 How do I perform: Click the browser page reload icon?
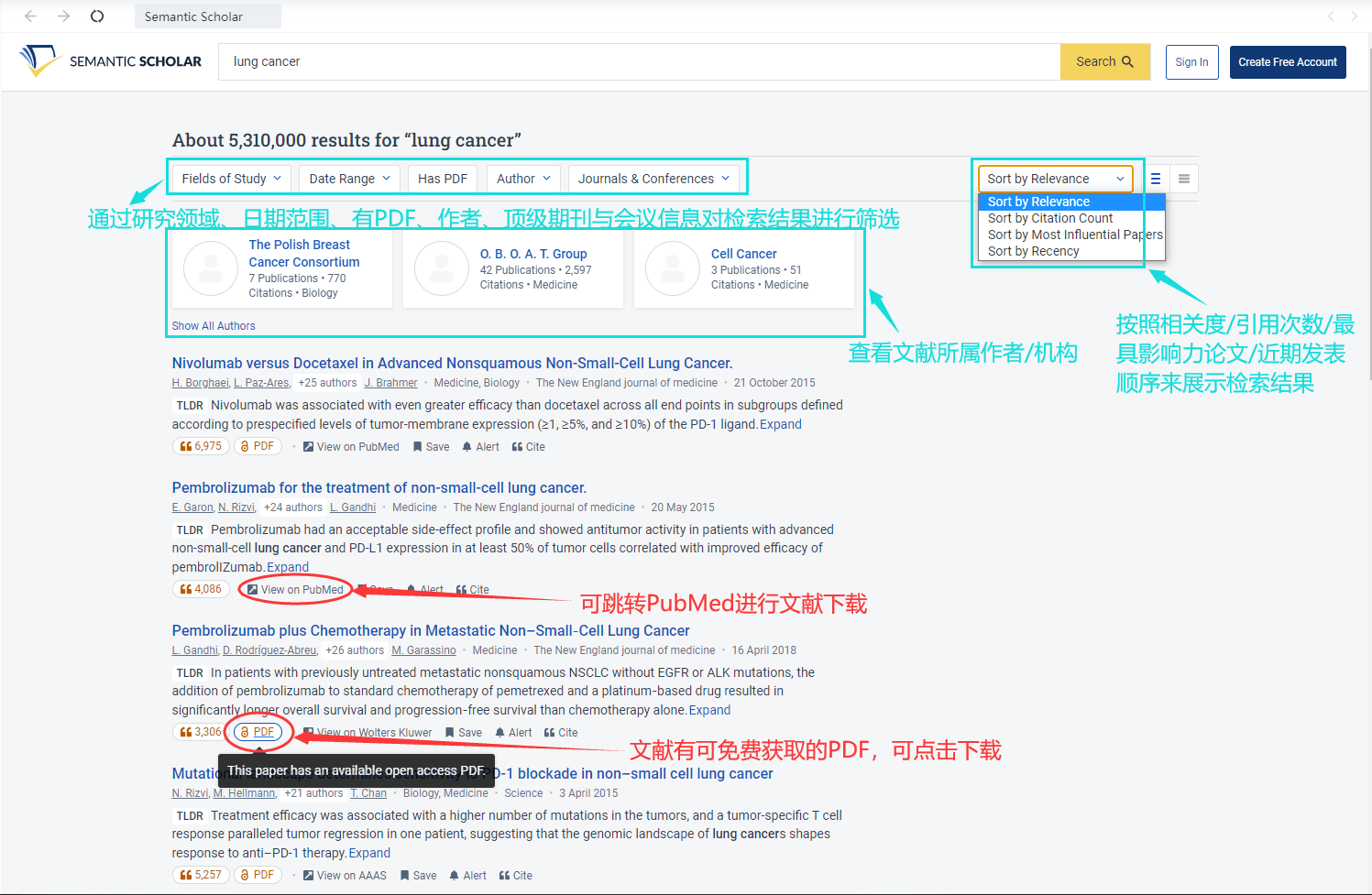point(96,16)
